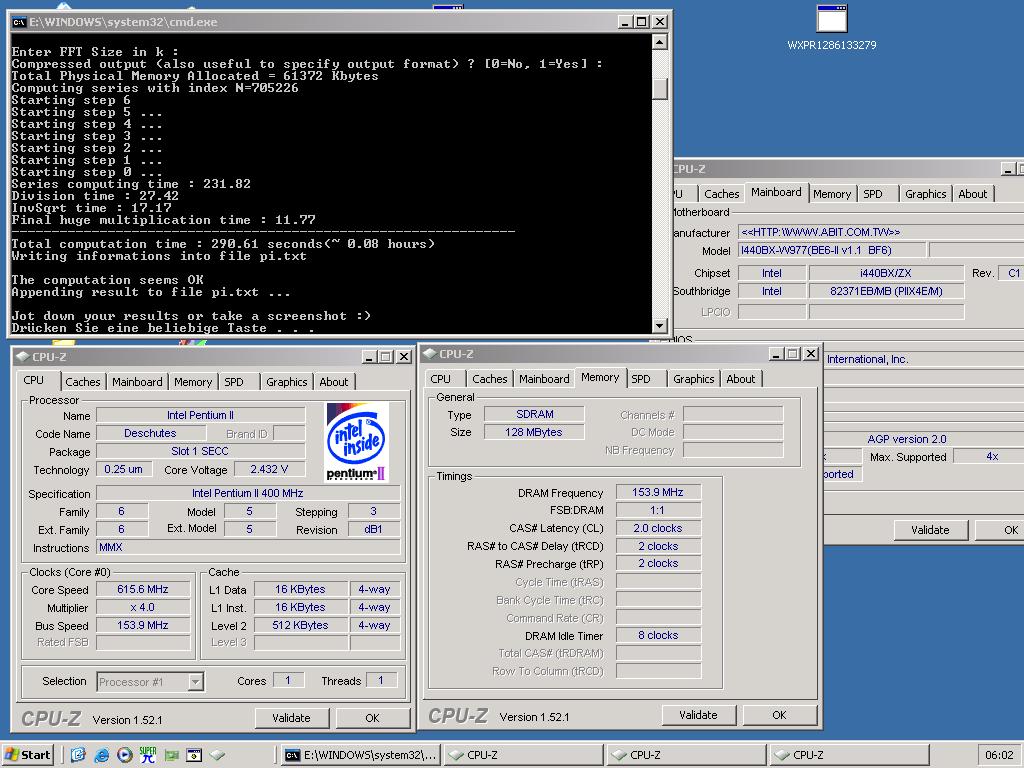The height and width of the screenshot is (768, 1024).
Task: Click the memory Size field 128 MBytes
Action: pyautogui.click(x=534, y=432)
